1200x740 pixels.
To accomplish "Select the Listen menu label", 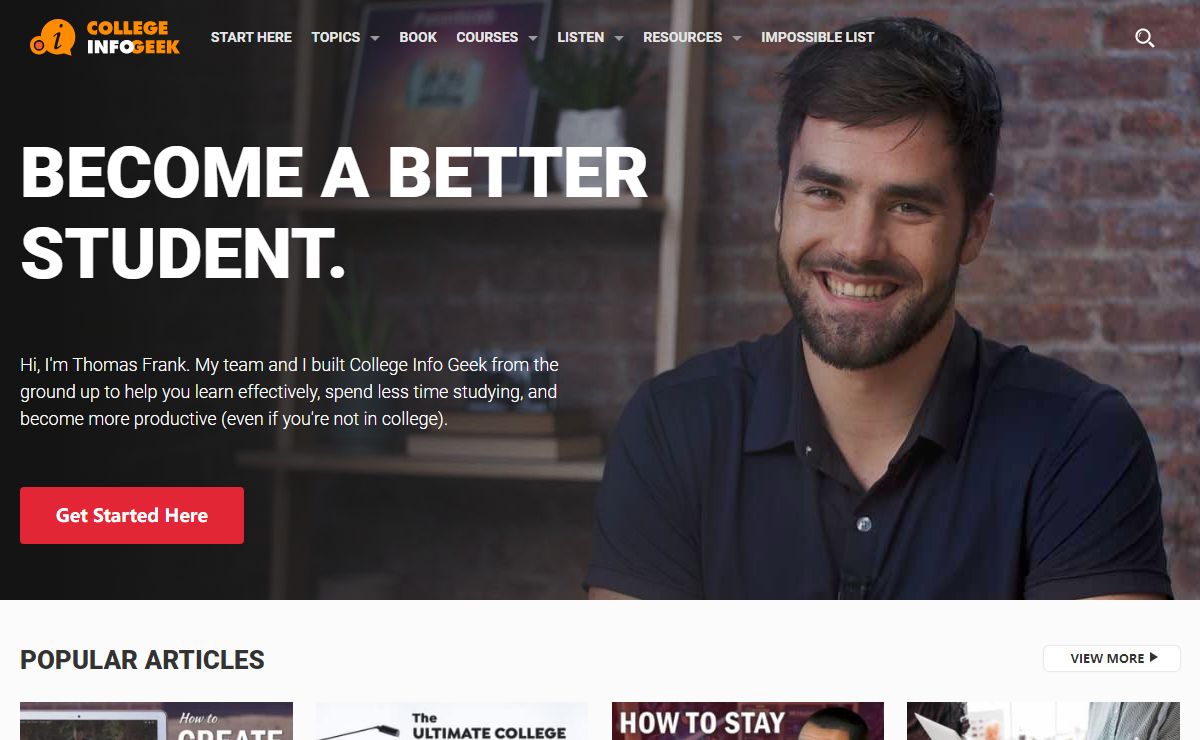I will tap(580, 37).
